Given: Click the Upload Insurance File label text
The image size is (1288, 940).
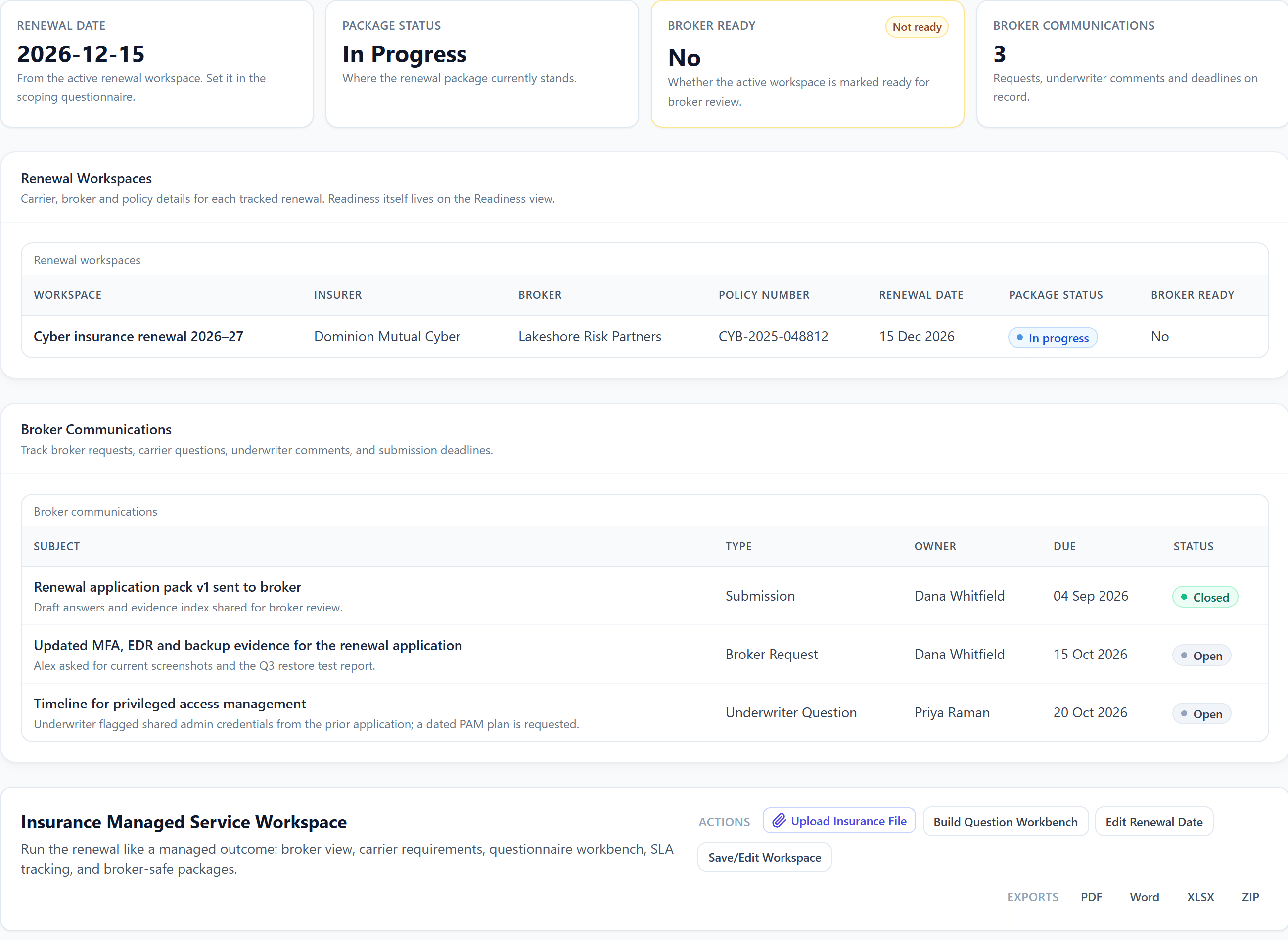Looking at the screenshot, I should coord(848,821).
